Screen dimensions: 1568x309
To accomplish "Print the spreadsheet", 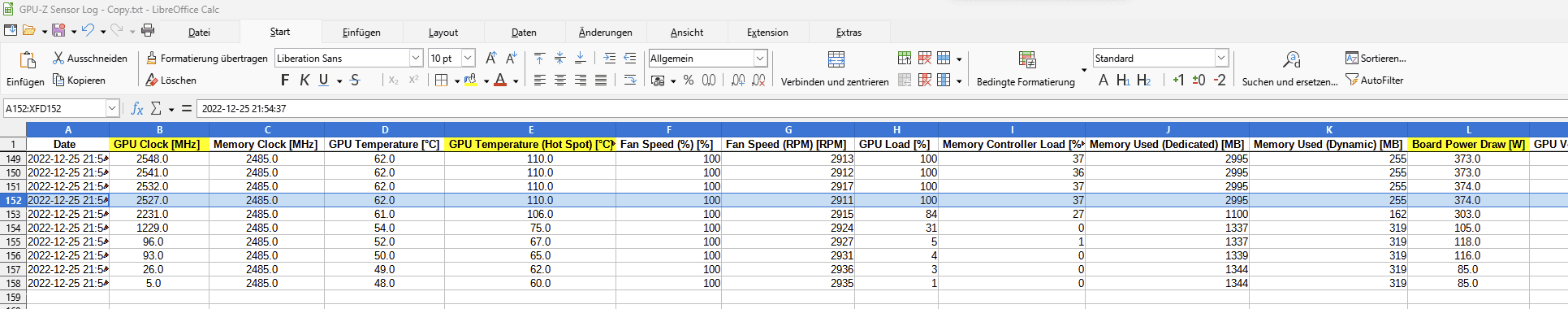I will 148,31.
